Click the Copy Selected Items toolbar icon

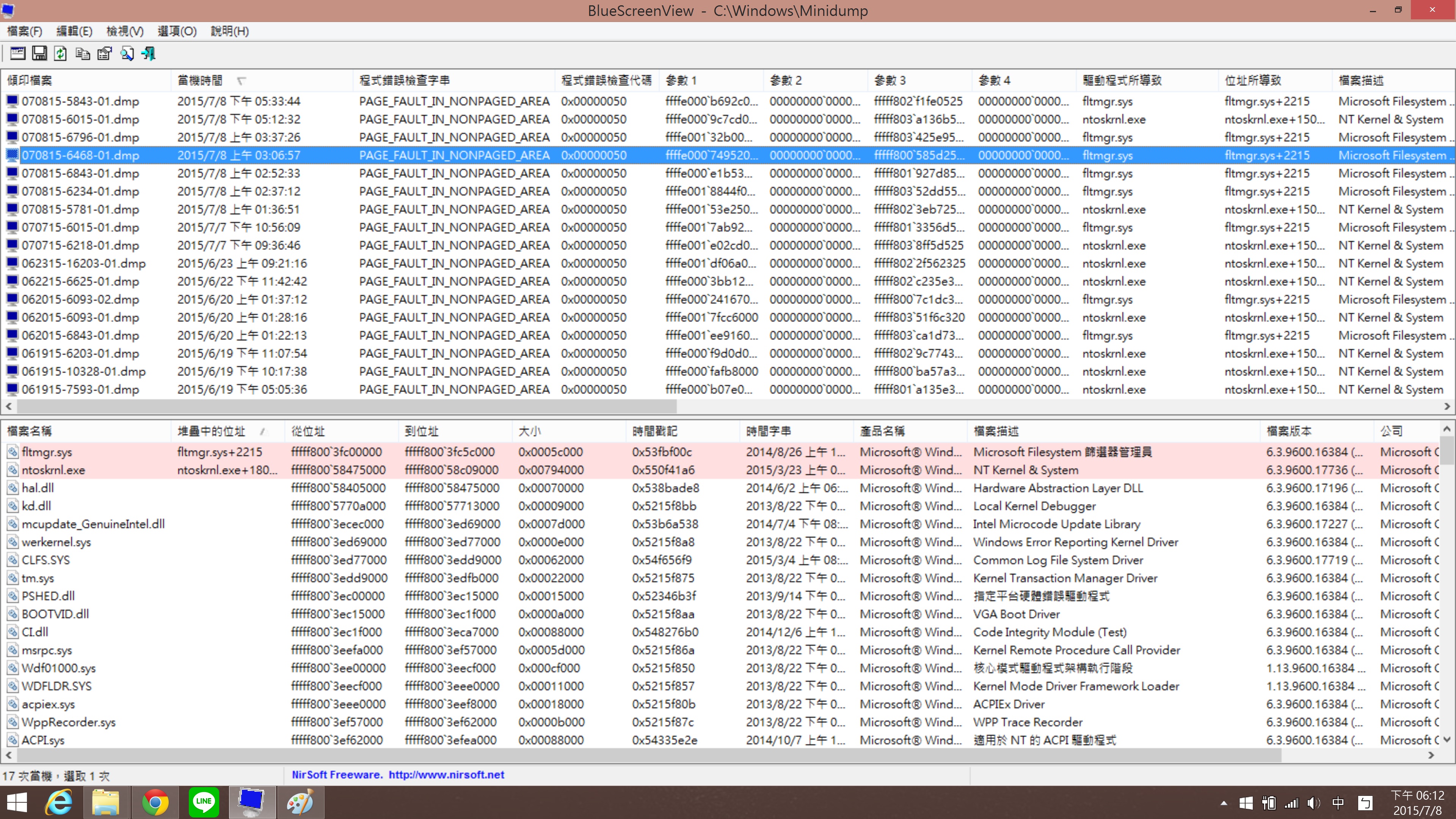coord(83,54)
